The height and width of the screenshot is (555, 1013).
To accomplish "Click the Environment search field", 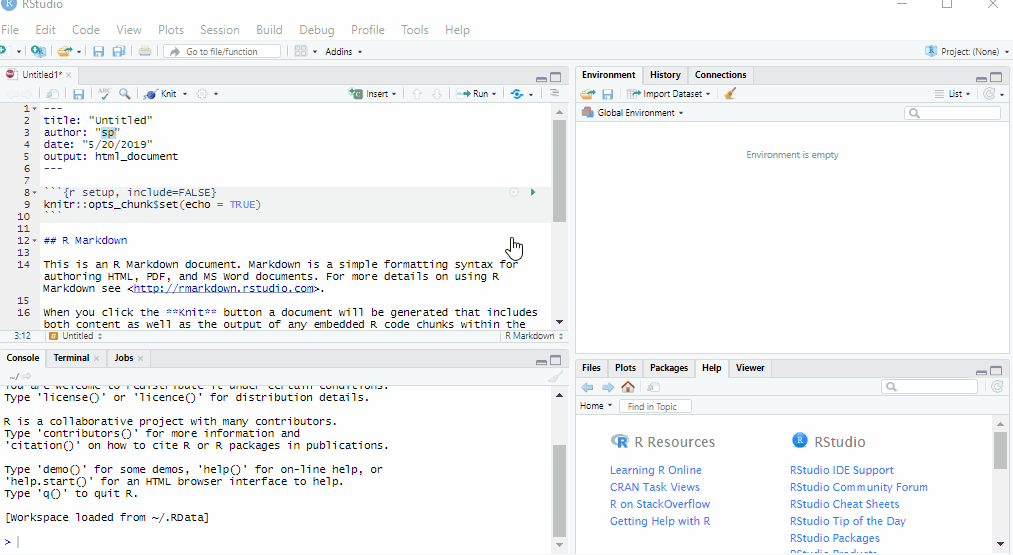I will coord(953,113).
